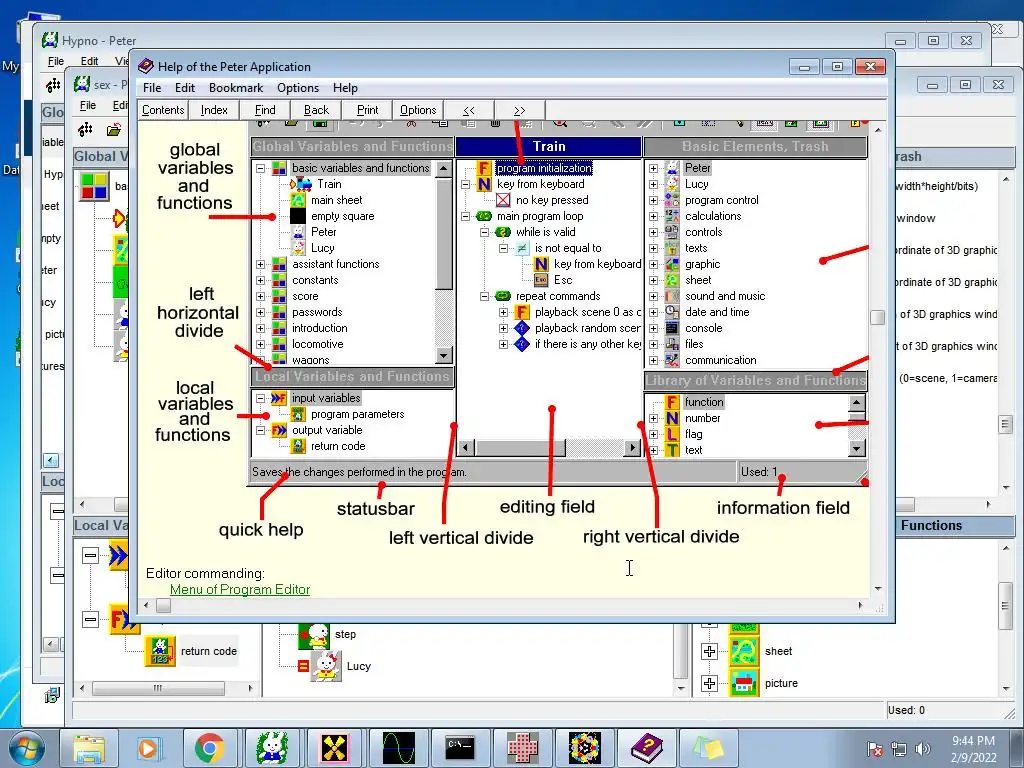Open Windows Explorer from taskbar
This screenshot has height=768, width=1024.
click(x=89, y=748)
